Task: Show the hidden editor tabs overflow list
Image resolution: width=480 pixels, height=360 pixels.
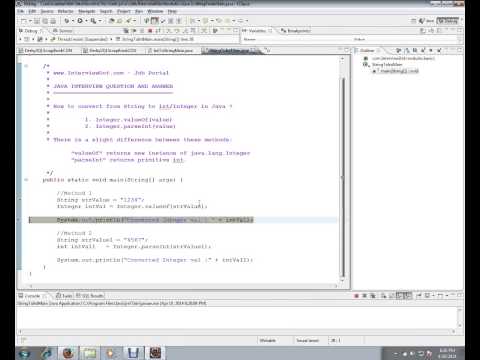Action: click(x=268, y=50)
